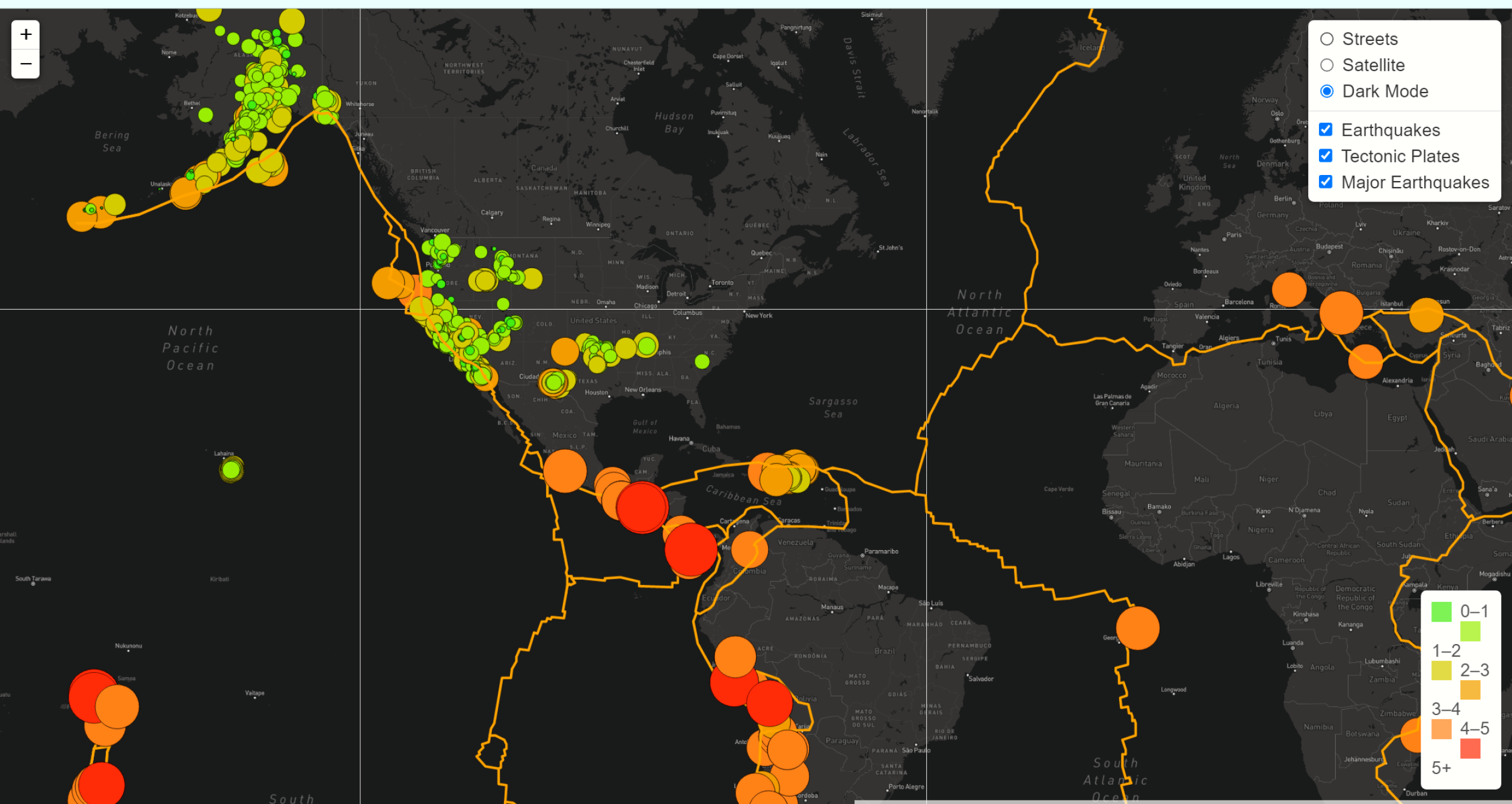The height and width of the screenshot is (804, 1512).
Task: Click the large red marker south of Guatemala
Action: pos(642,508)
